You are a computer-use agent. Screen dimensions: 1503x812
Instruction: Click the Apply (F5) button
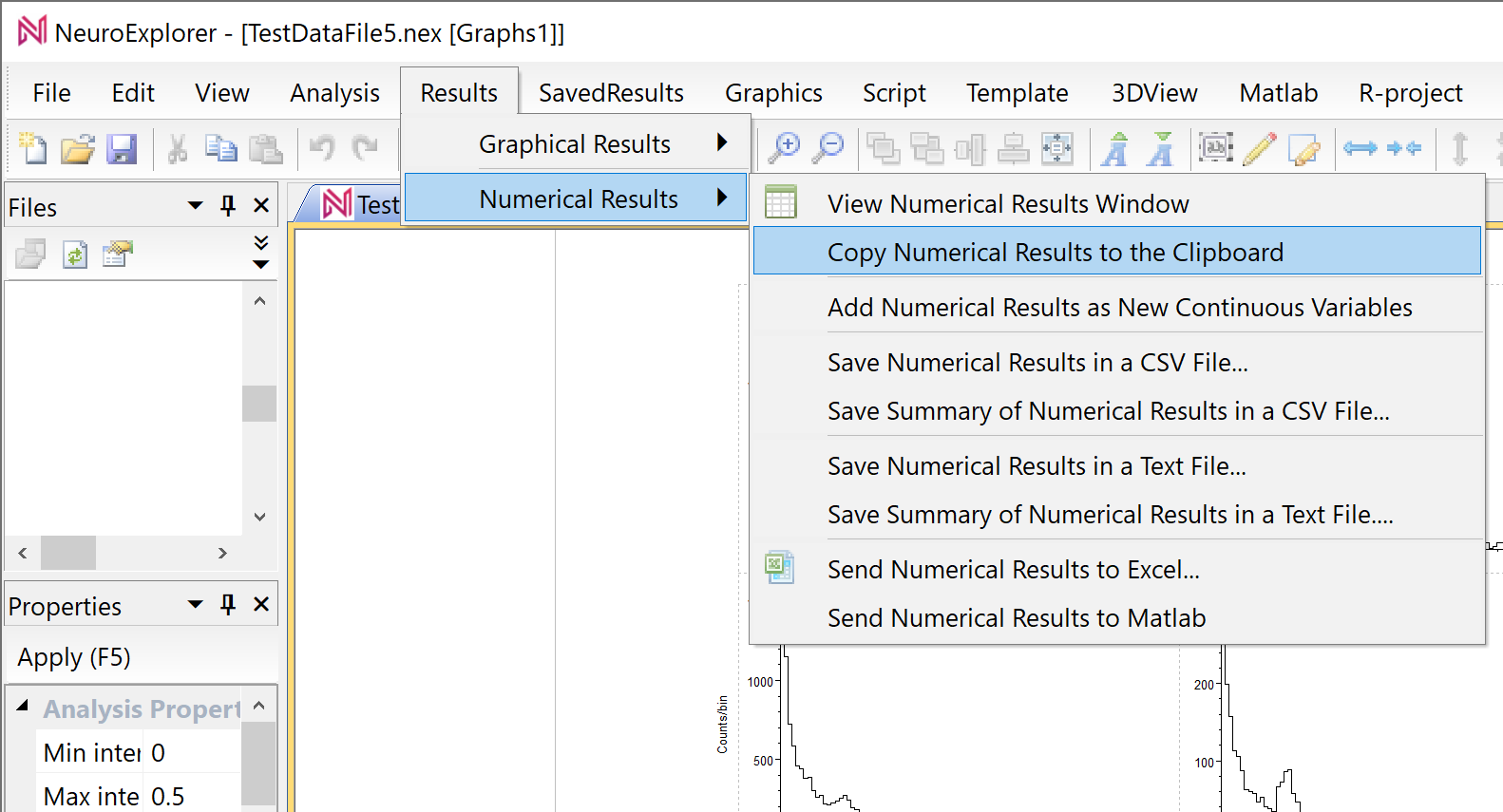[74, 657]
